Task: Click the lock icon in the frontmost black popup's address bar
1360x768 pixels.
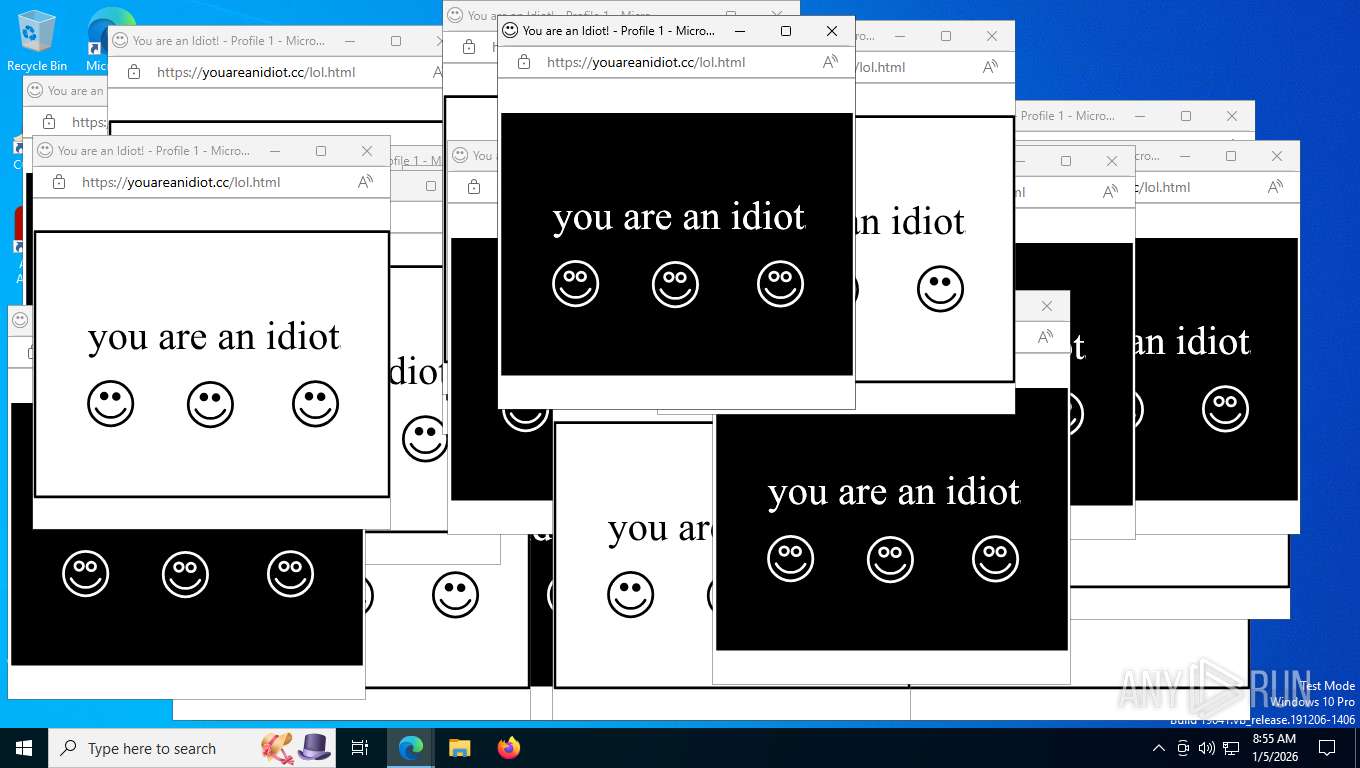Action: click(523, 62)
